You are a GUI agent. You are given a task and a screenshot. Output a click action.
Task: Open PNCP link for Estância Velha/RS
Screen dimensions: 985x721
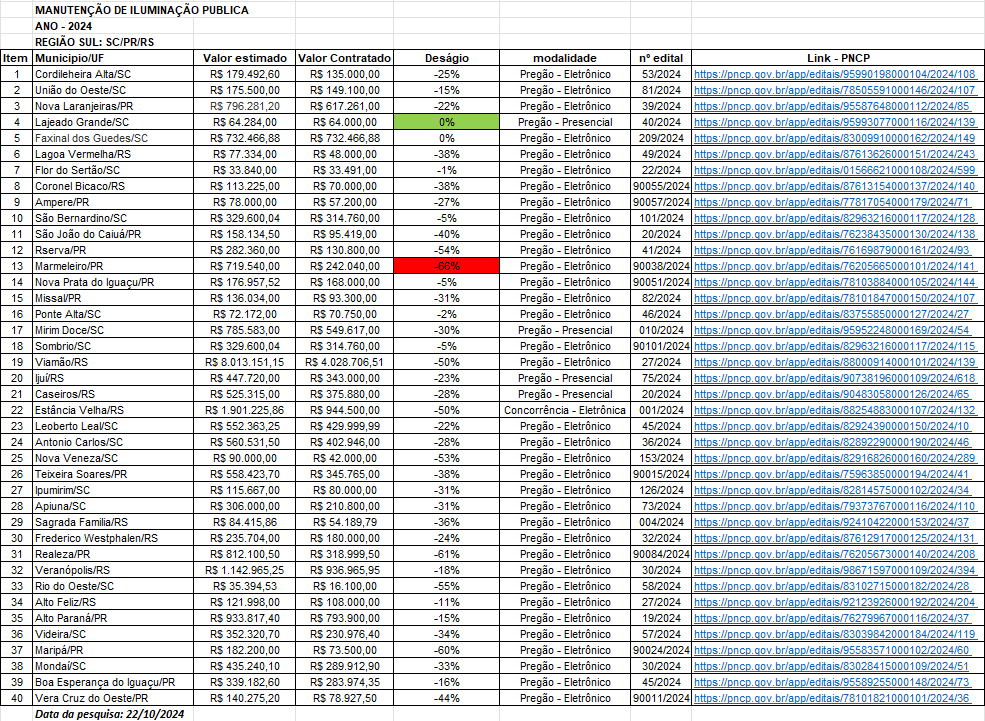835,410
